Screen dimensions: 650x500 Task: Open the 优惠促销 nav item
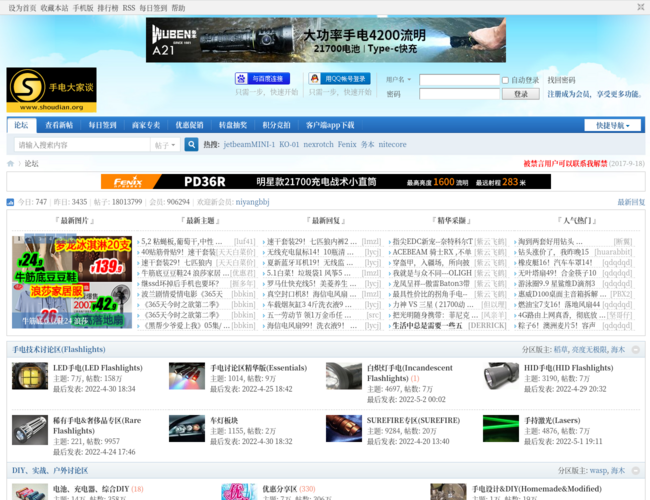point(189,125)
